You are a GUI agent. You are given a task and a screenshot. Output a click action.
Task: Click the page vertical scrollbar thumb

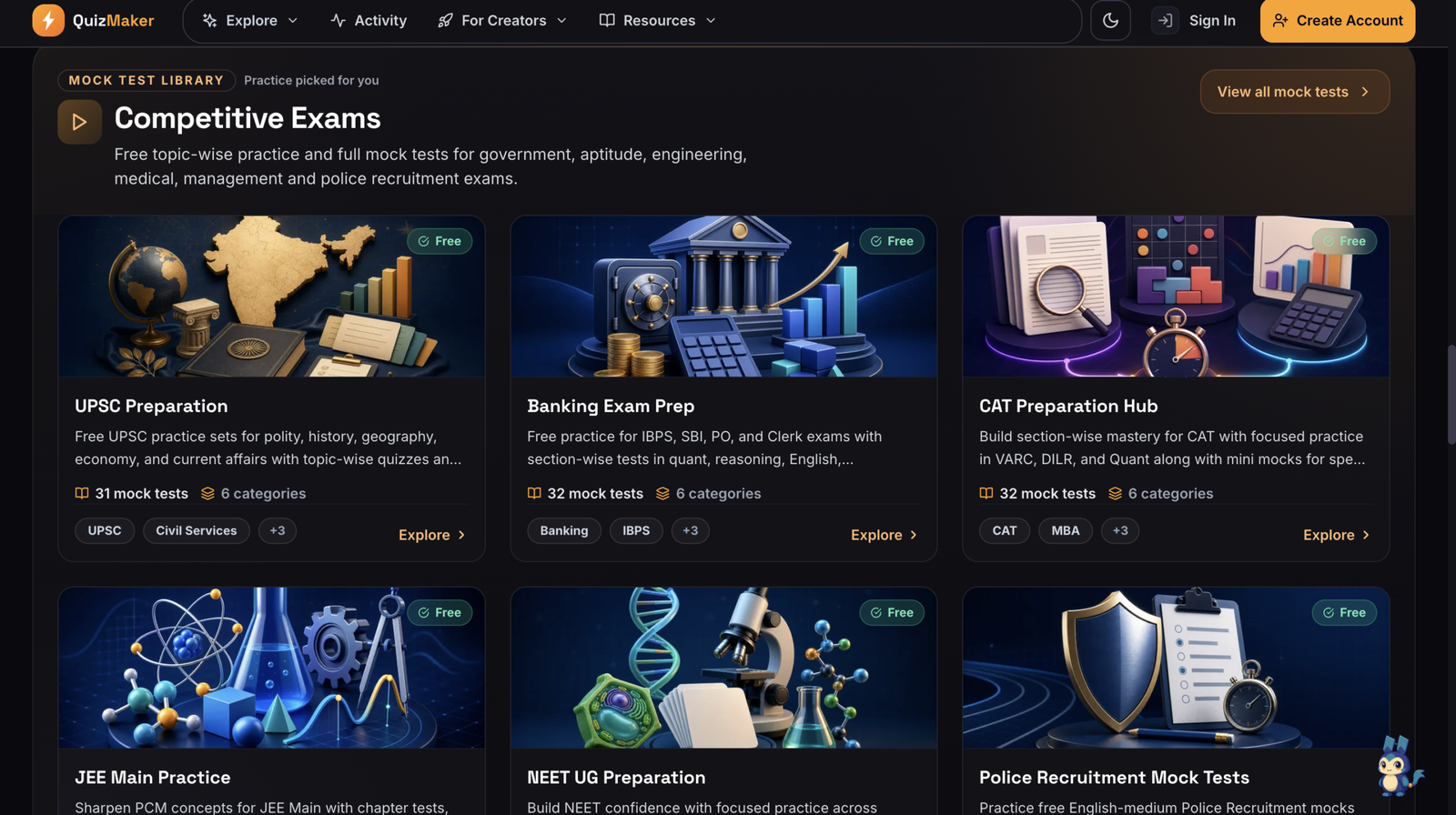coord(1451,395)
